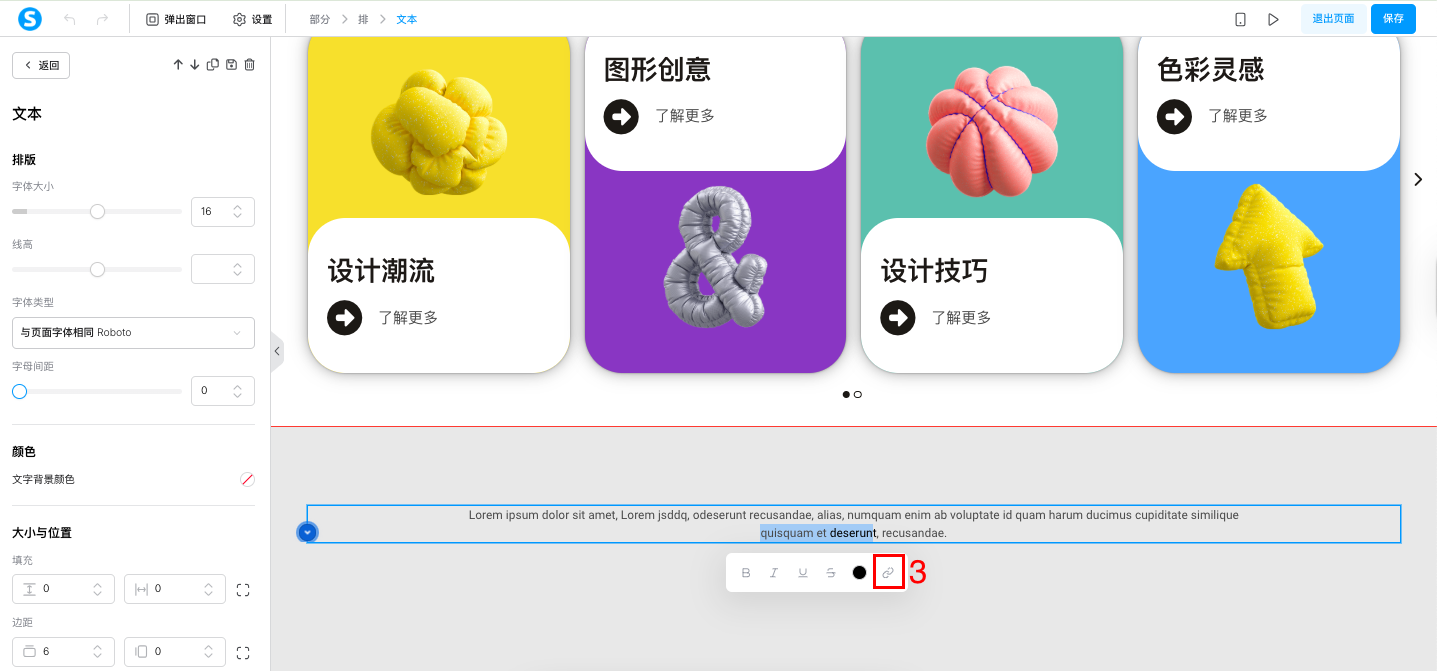Move element down with arrow icon
This screenshot has height=671, width=1437.
[x=195, y=65]
